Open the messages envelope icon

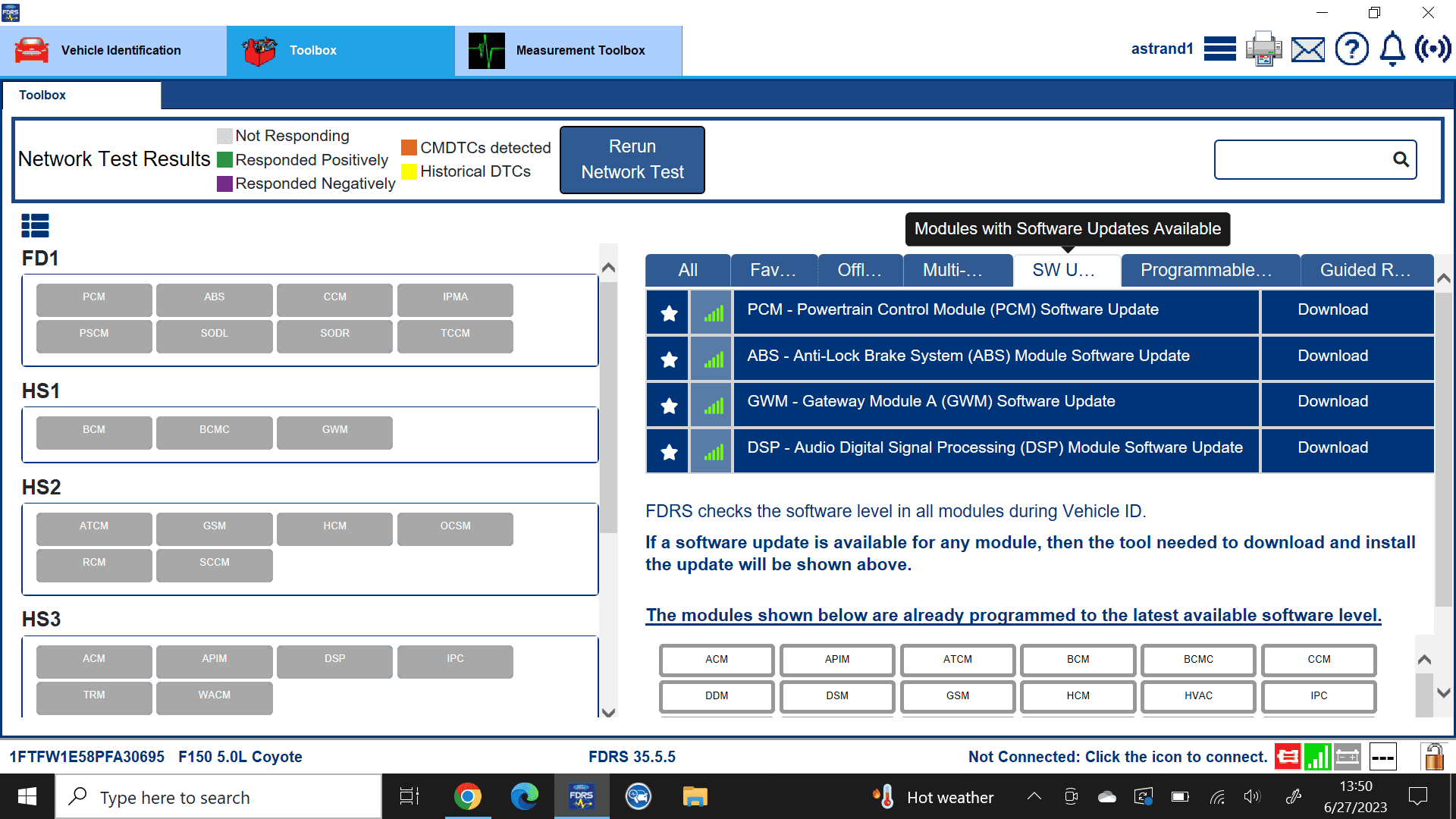click(1307, 49)
